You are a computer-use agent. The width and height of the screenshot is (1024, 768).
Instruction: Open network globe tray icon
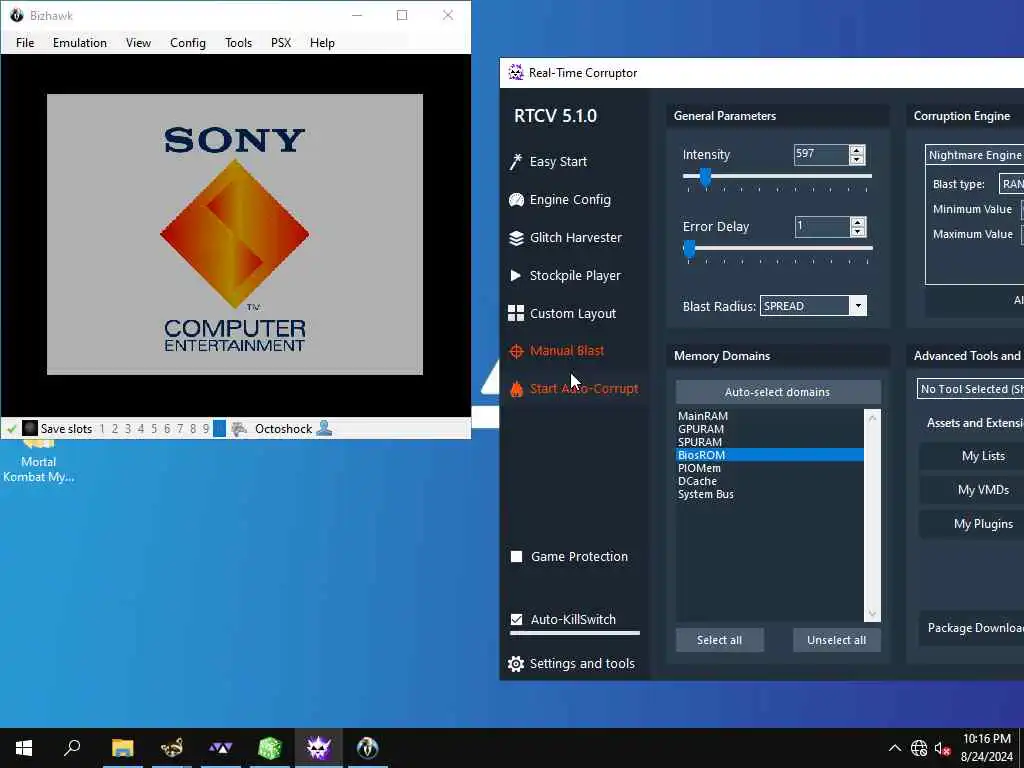(x=919, y=748)
